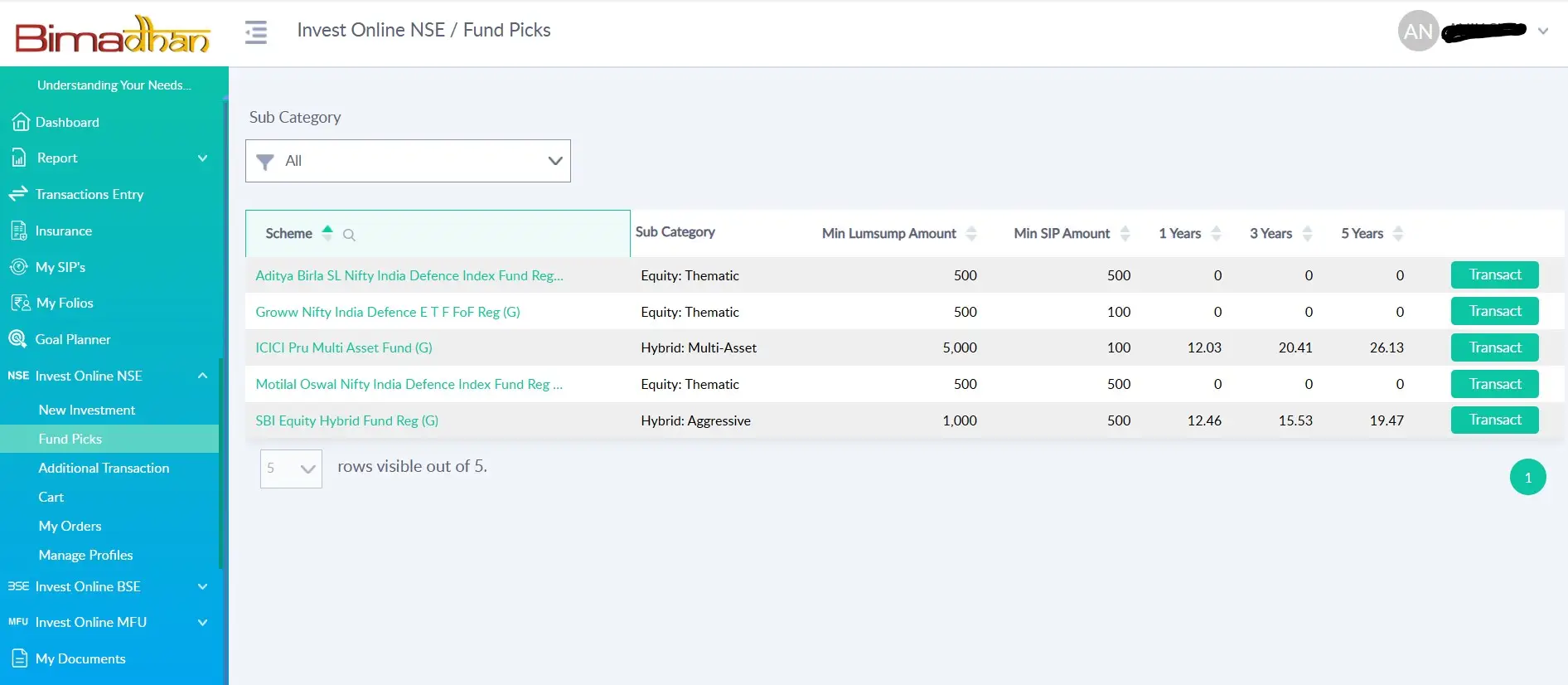This screenshot has height=685, width=1568.
Task: Open Dashboard in the sidebar
Action: (67, 122)
